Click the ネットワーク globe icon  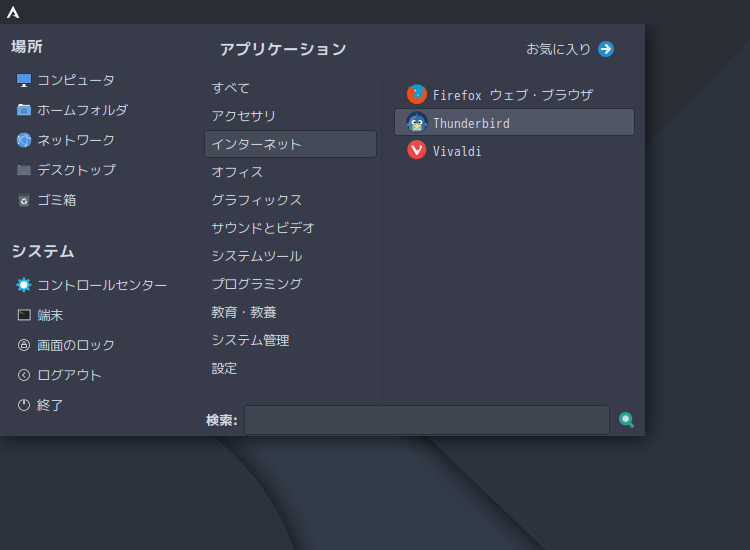tap(24, 140)
